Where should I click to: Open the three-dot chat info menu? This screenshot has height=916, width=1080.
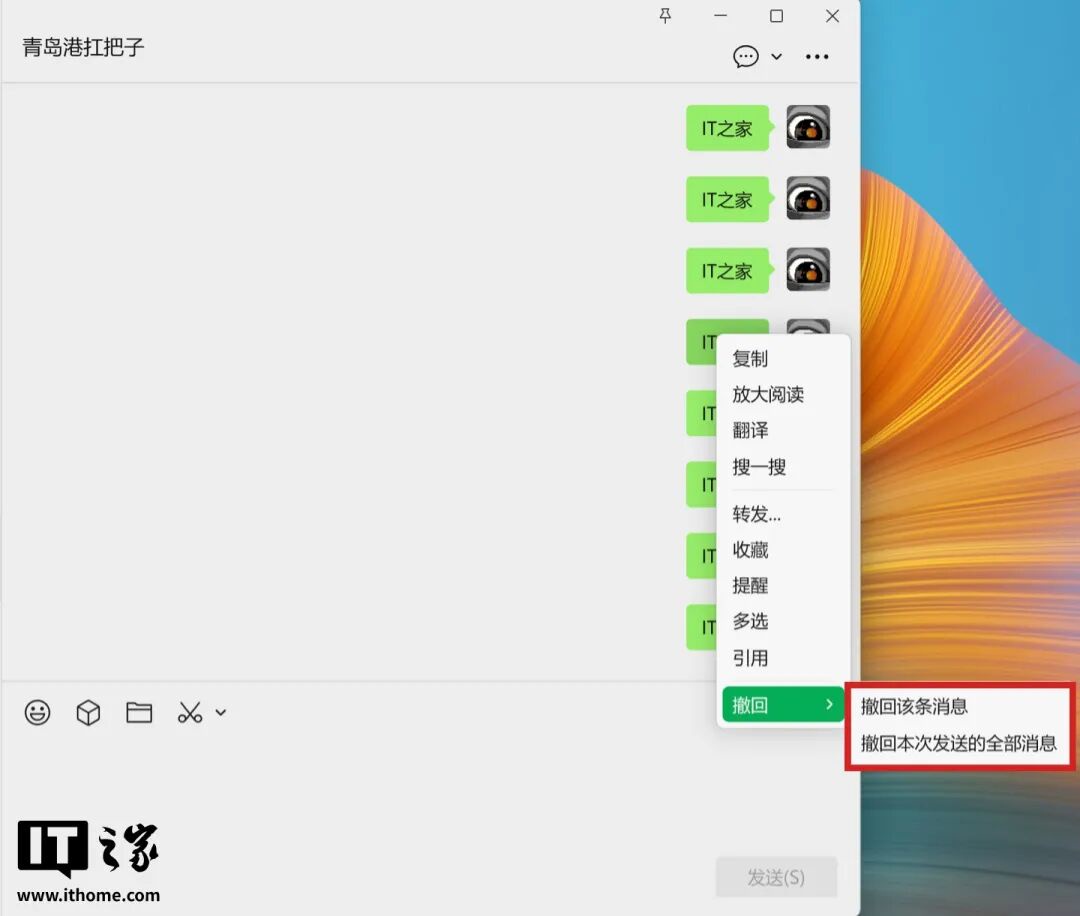pos(817,57)
